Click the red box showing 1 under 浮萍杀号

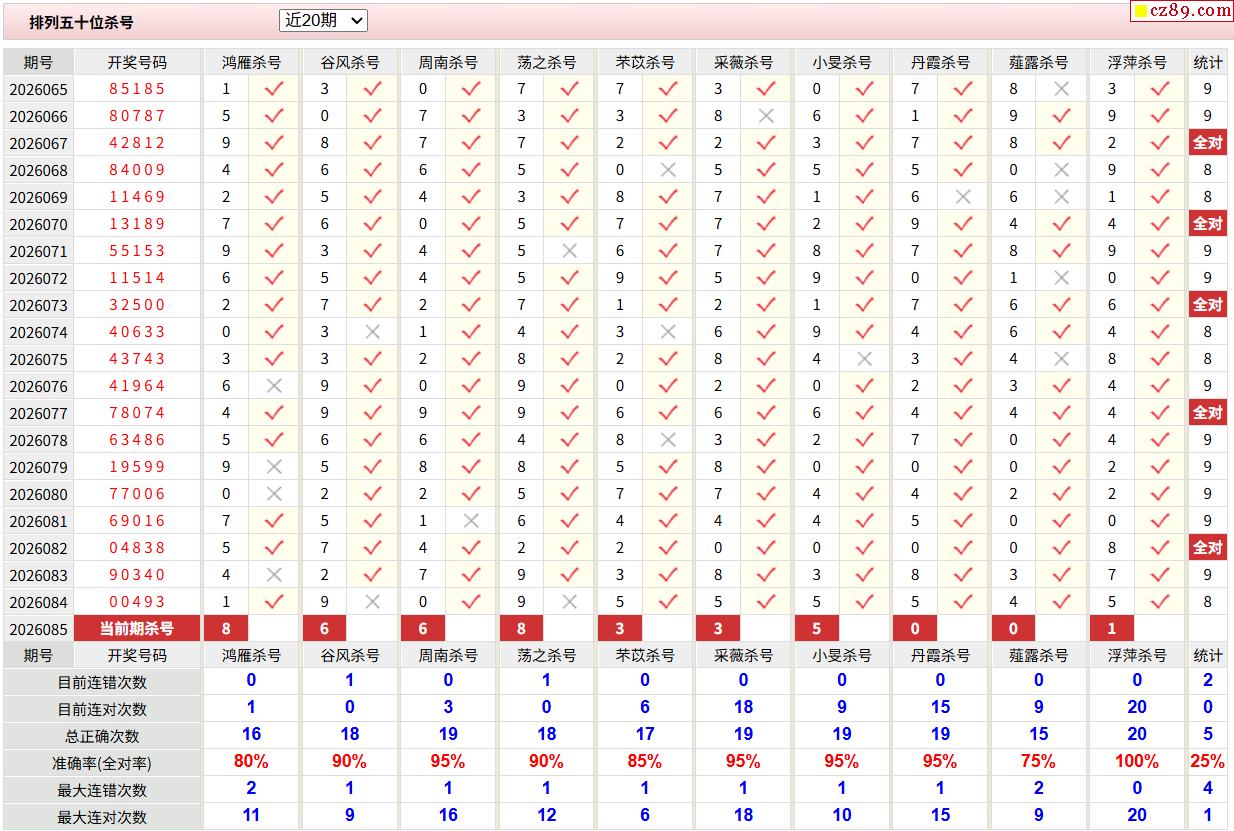pyautogui.click(x=1112, y=629)
